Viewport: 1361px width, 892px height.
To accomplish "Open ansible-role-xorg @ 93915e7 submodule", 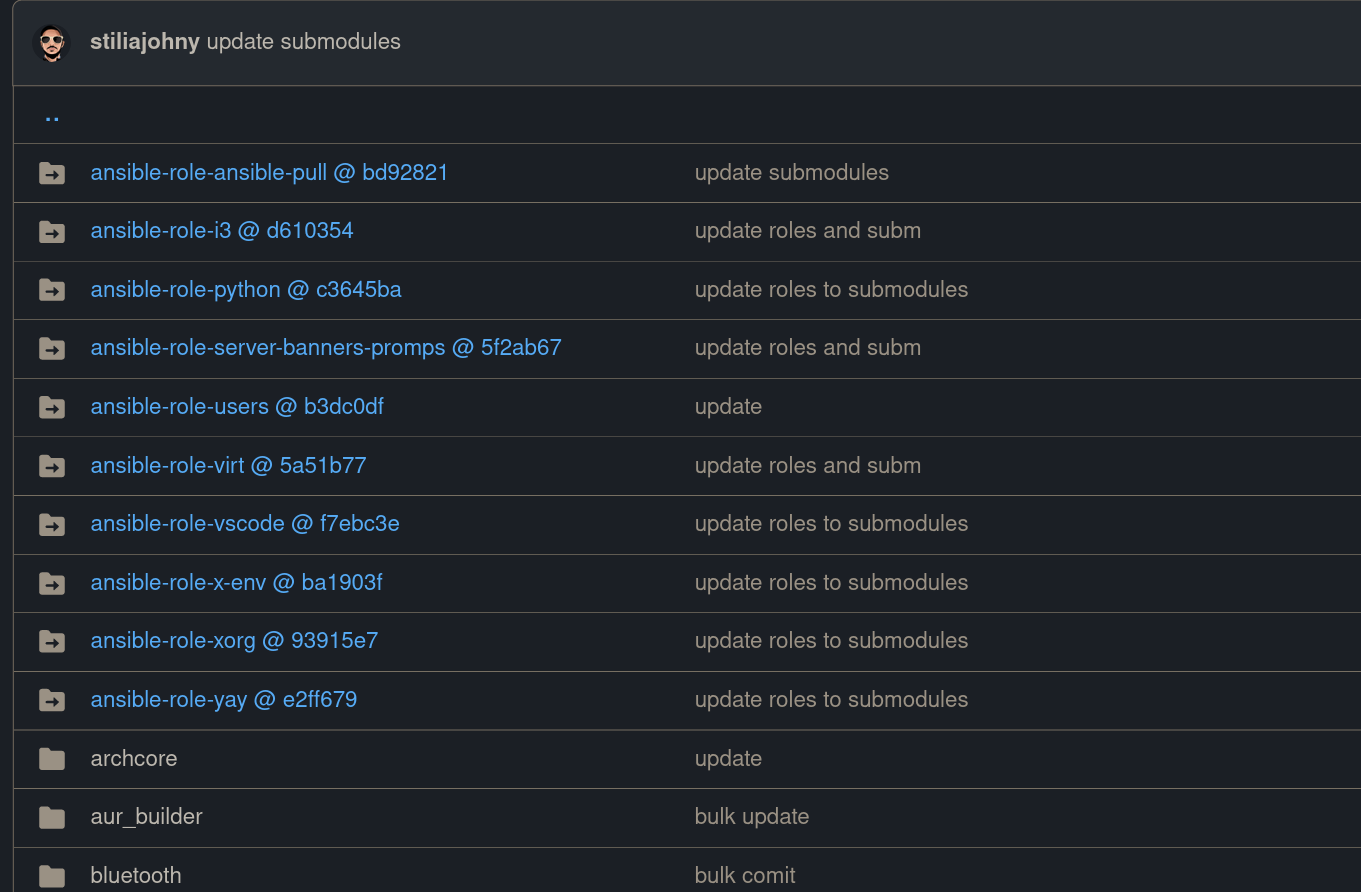I will (234, 641).
